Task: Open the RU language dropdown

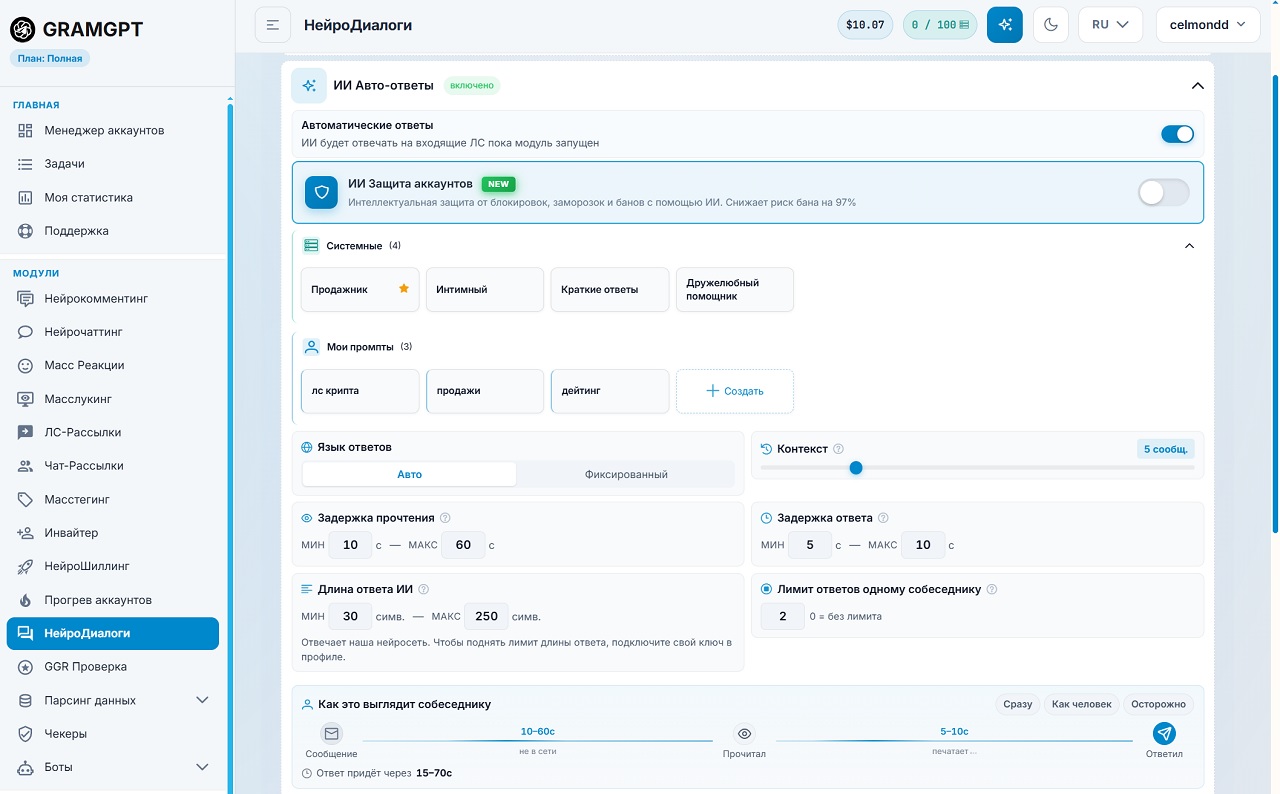Action: coord(1110,25)
